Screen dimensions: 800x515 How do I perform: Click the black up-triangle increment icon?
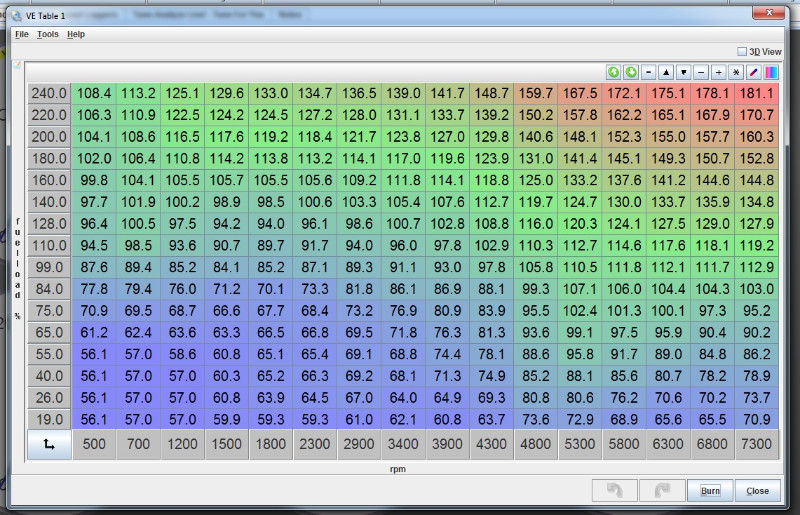point(666,72)
